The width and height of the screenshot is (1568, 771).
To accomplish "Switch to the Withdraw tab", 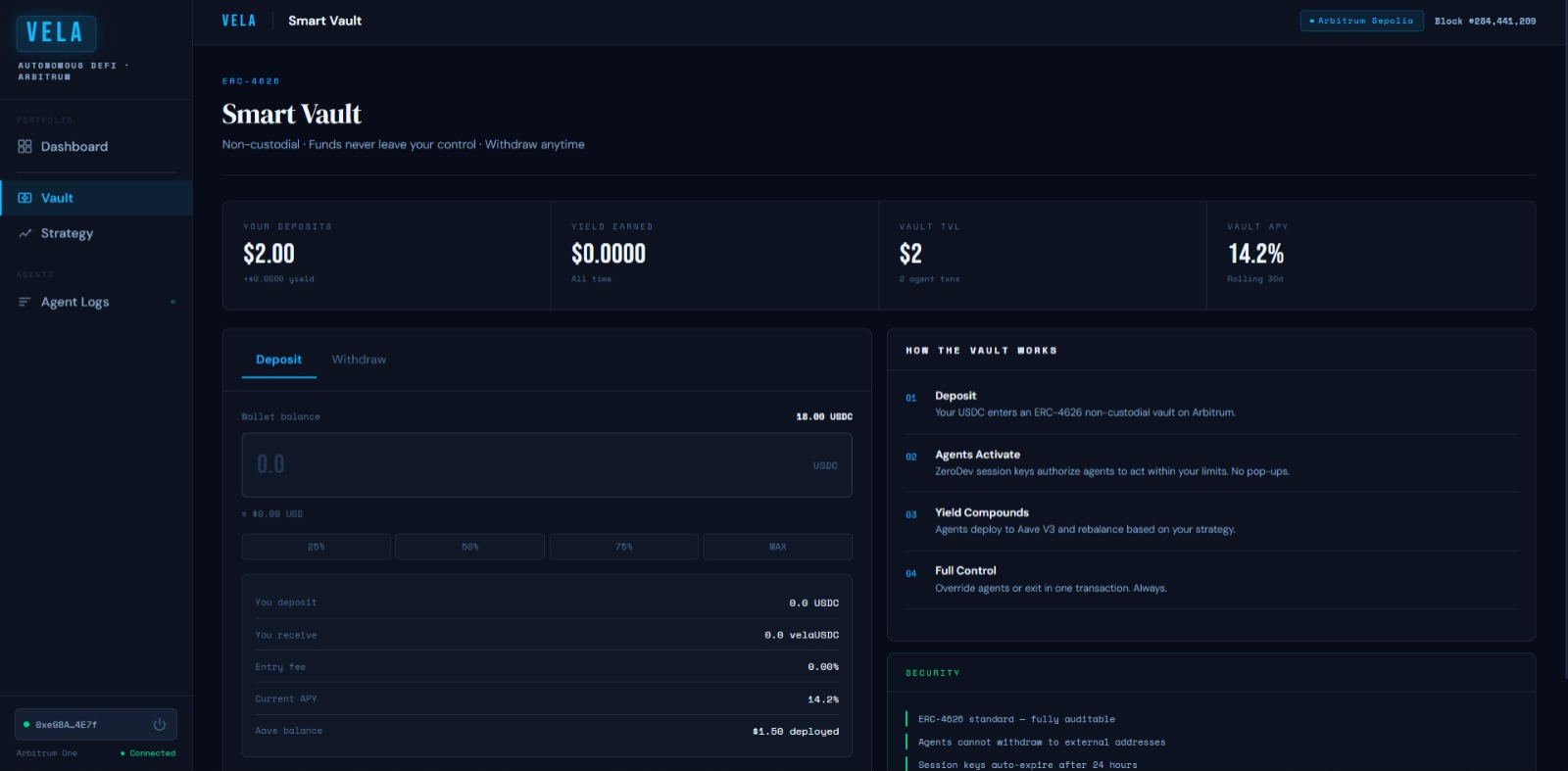I will point(359,360).
